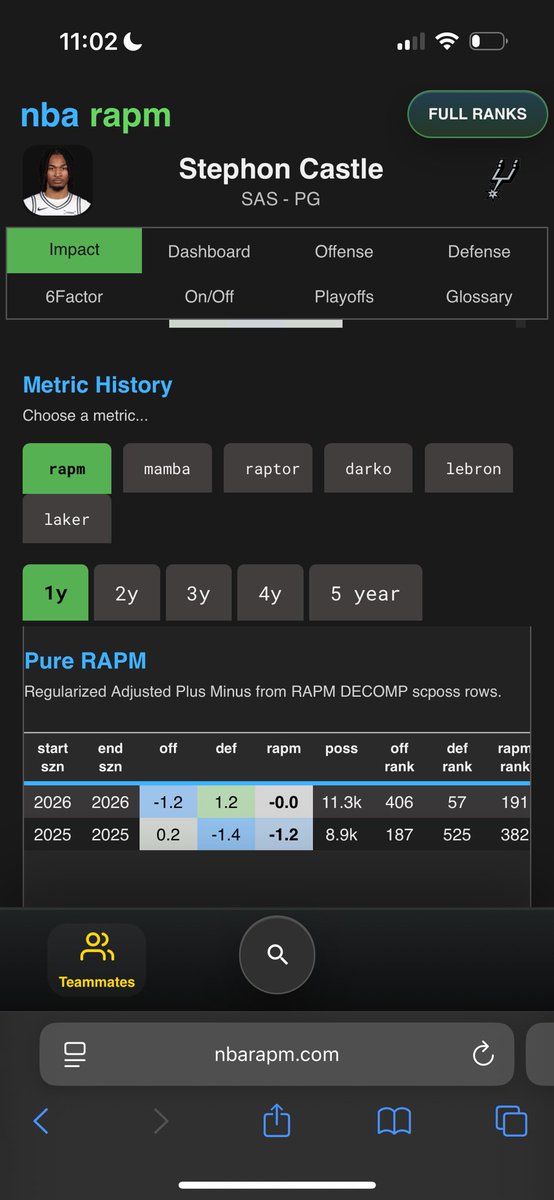Open the 6Factor tab

pyautogui.click(x=75, y=297)
